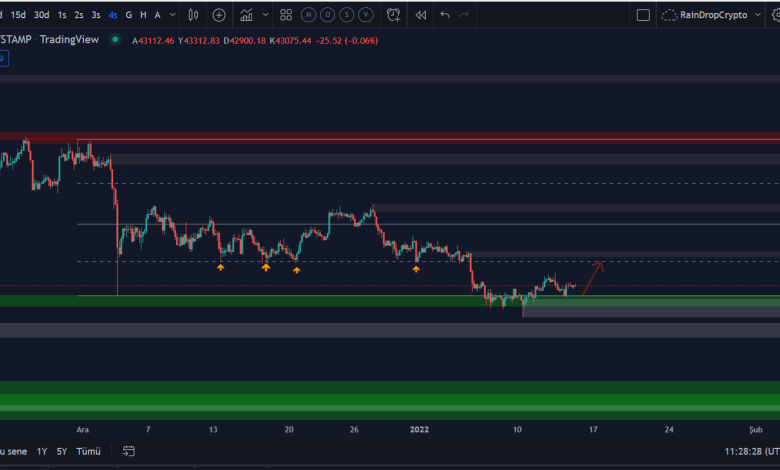Switch to the 30d timeframe
This screenshot has width=780, height=470.
[41, 15]
